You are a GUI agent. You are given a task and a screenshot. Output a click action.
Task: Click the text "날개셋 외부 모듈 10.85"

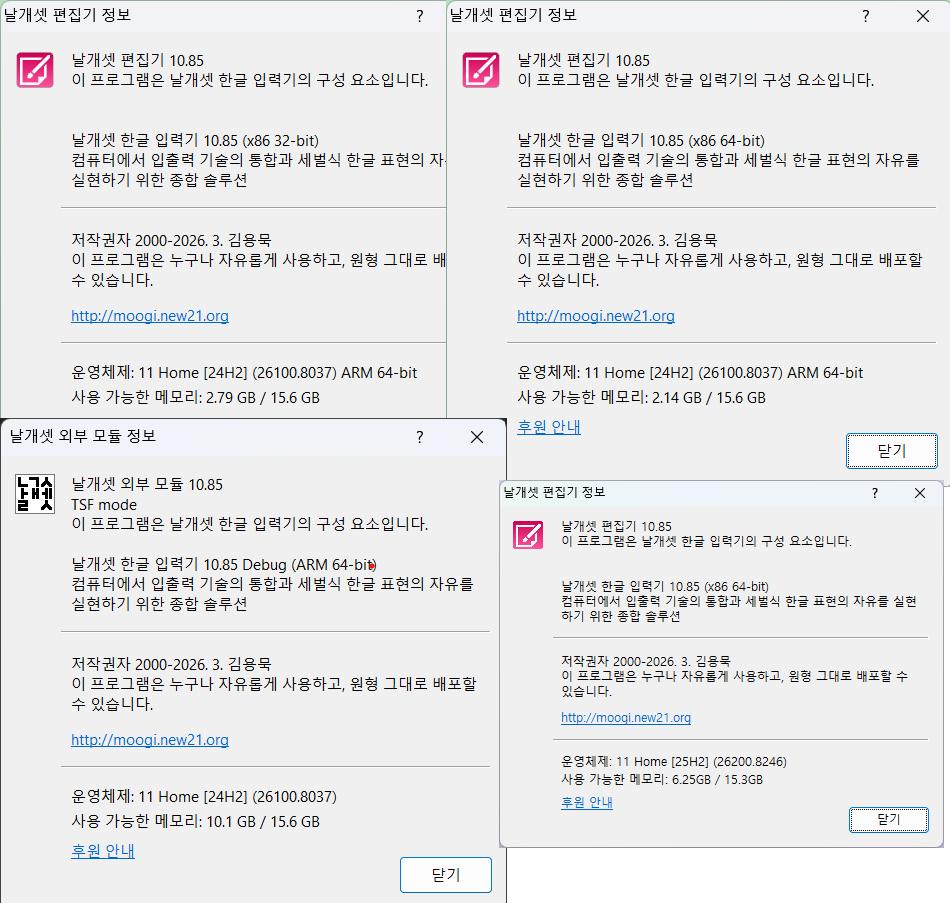coord(147,484)
